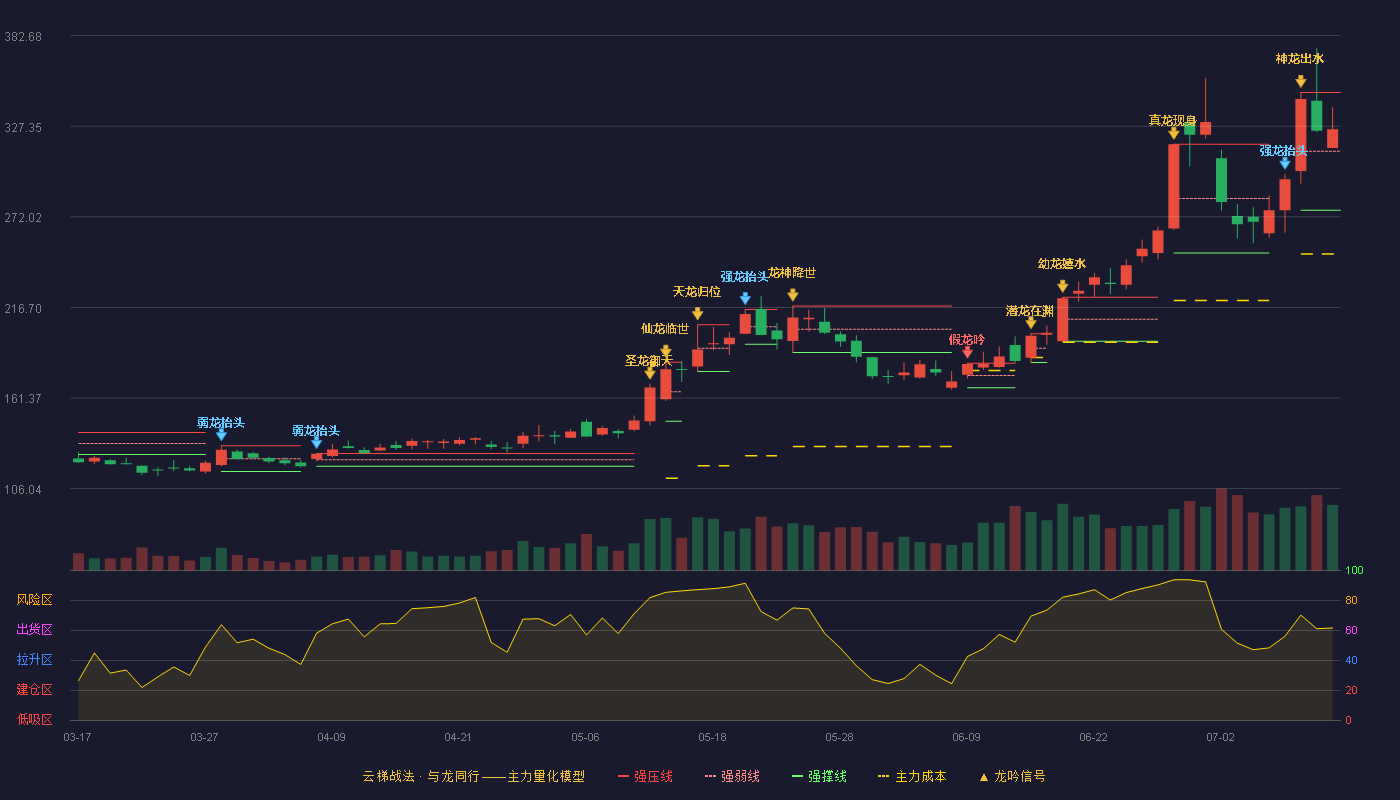Screen dimensions: 1400x800
Task: Click the 05-06 date label
Action: point(585,737)
